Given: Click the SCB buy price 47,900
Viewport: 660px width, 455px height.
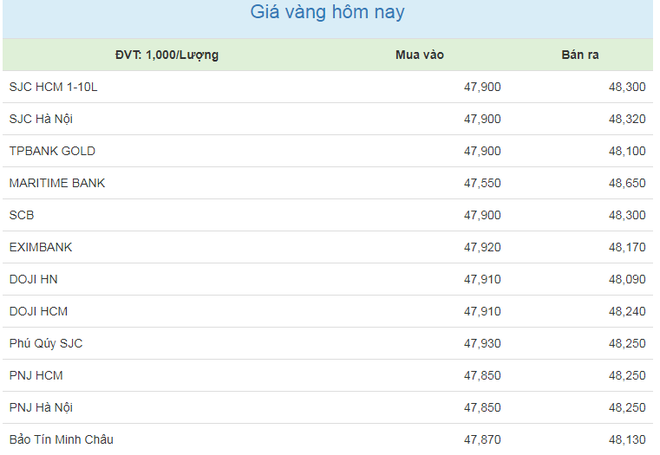Looking at the screenshot, I should coord(482,215).
